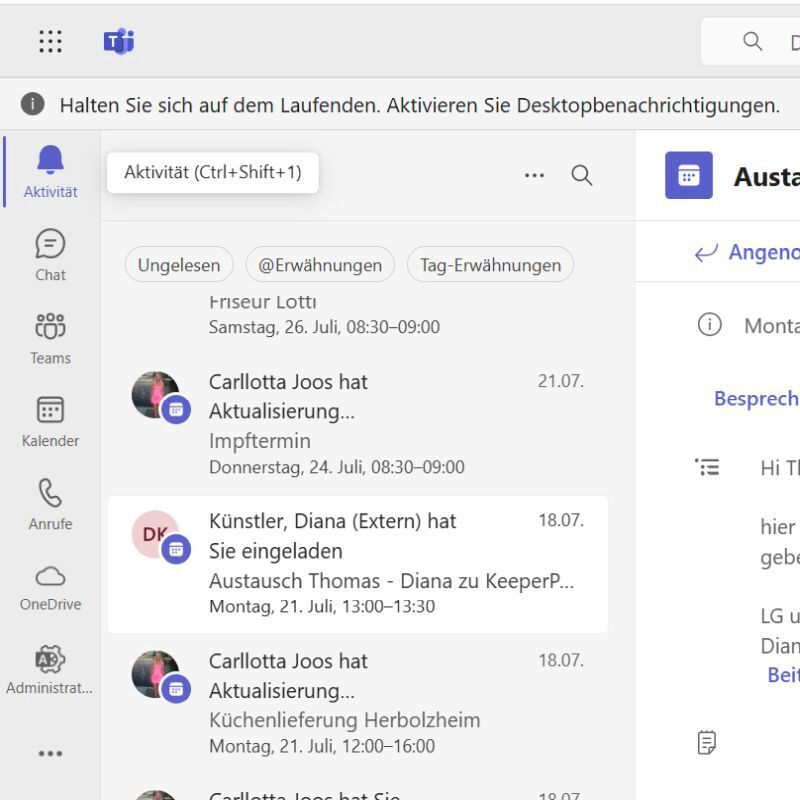The image size is (800, 800).
Task: Click the Microsoft Teams logo
Action: click(118, 41)
